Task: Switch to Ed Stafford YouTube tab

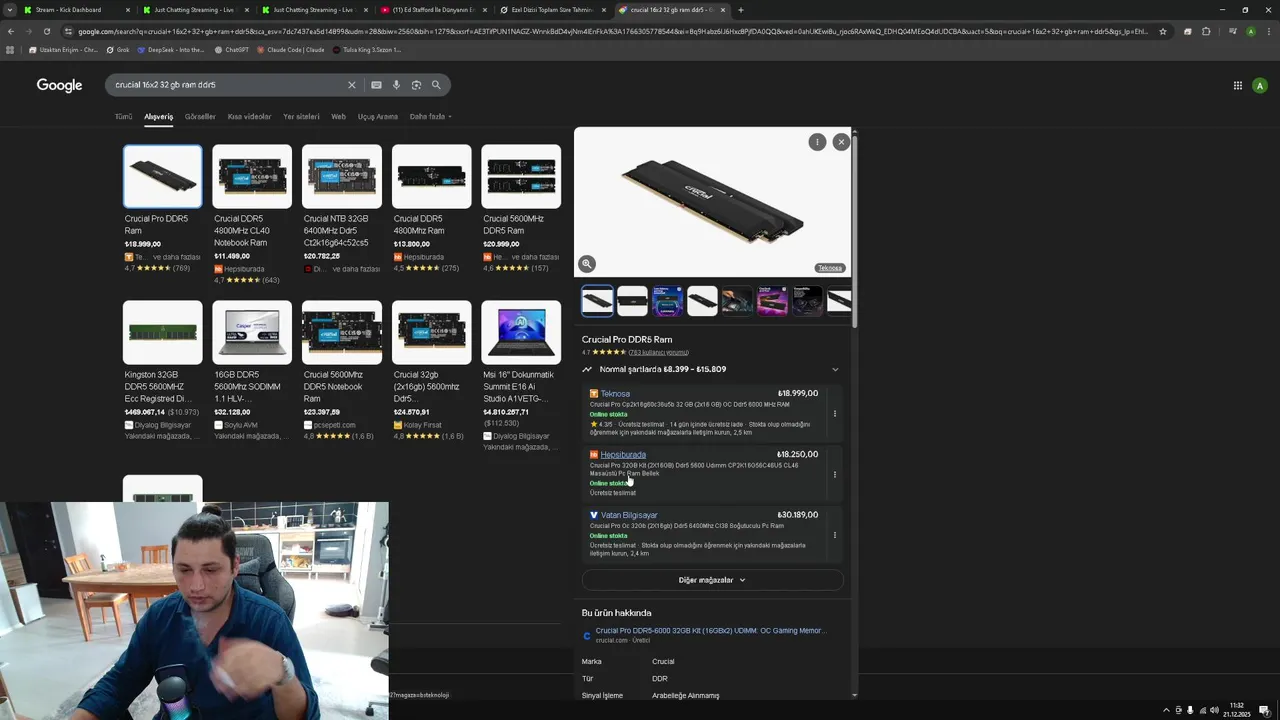Action: [x=432, y=10]
